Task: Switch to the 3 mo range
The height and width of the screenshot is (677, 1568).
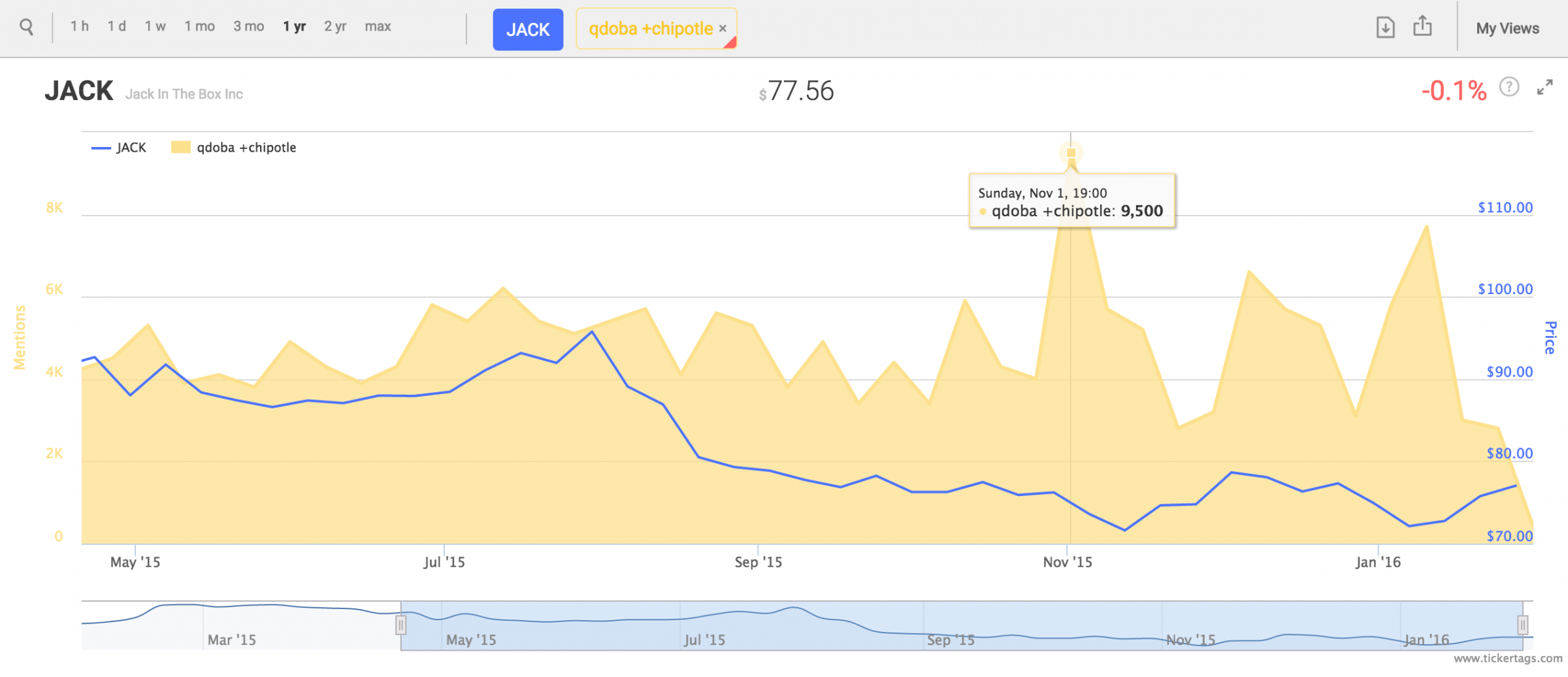Action: [249, 27]
